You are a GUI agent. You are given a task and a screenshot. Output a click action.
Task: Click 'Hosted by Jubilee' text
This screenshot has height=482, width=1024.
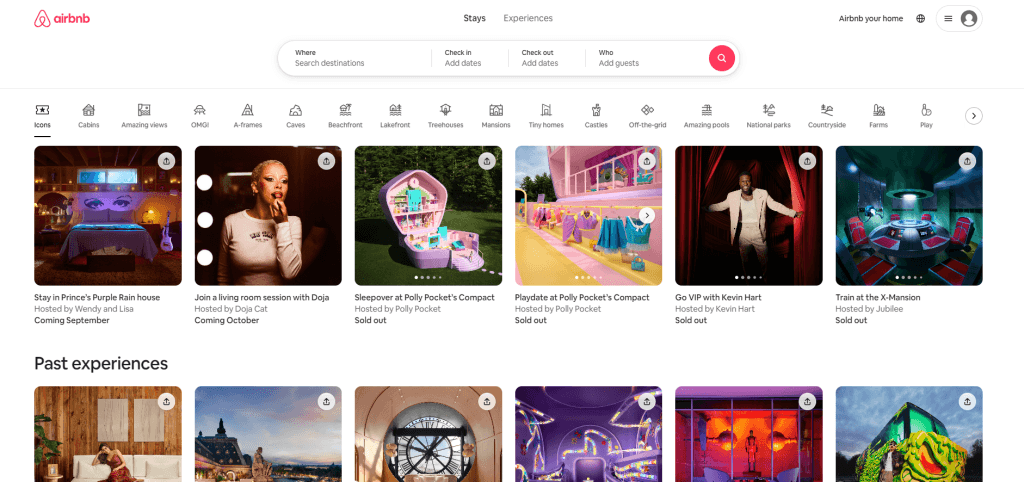click(869, 308)
